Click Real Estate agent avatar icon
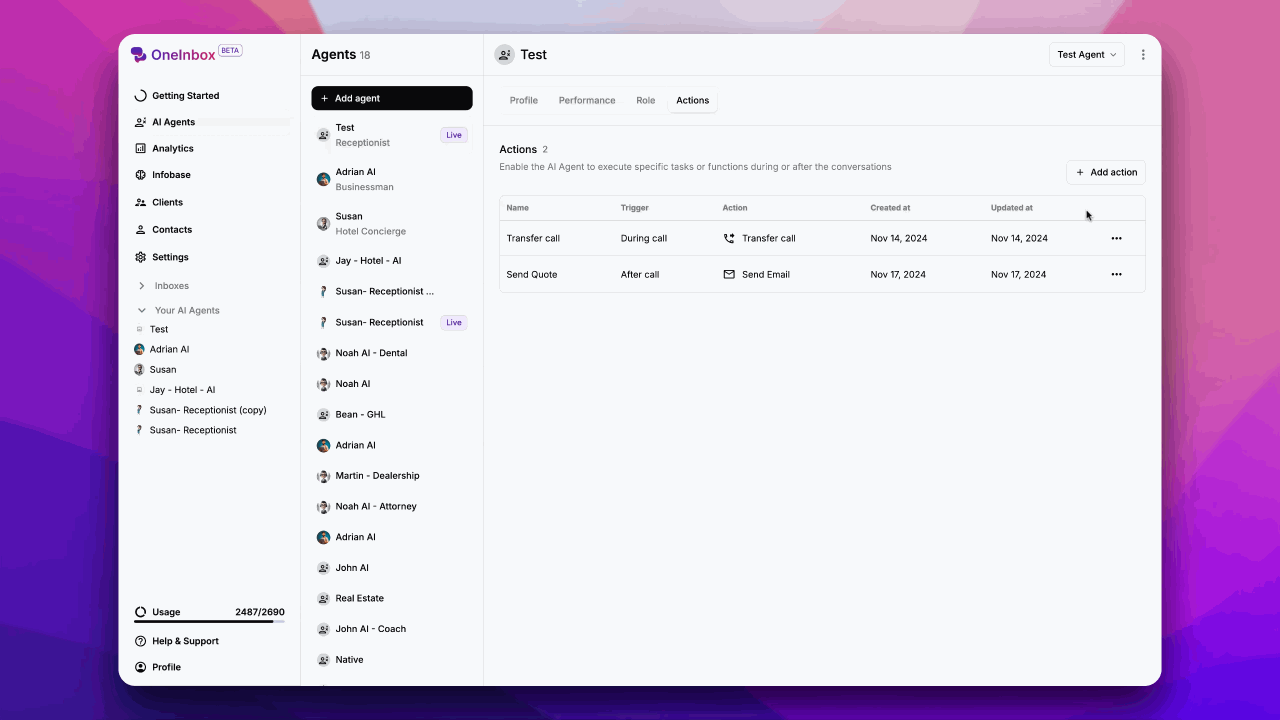The height and width of the screenshot is (720, 1280). [x=323, y=598]
